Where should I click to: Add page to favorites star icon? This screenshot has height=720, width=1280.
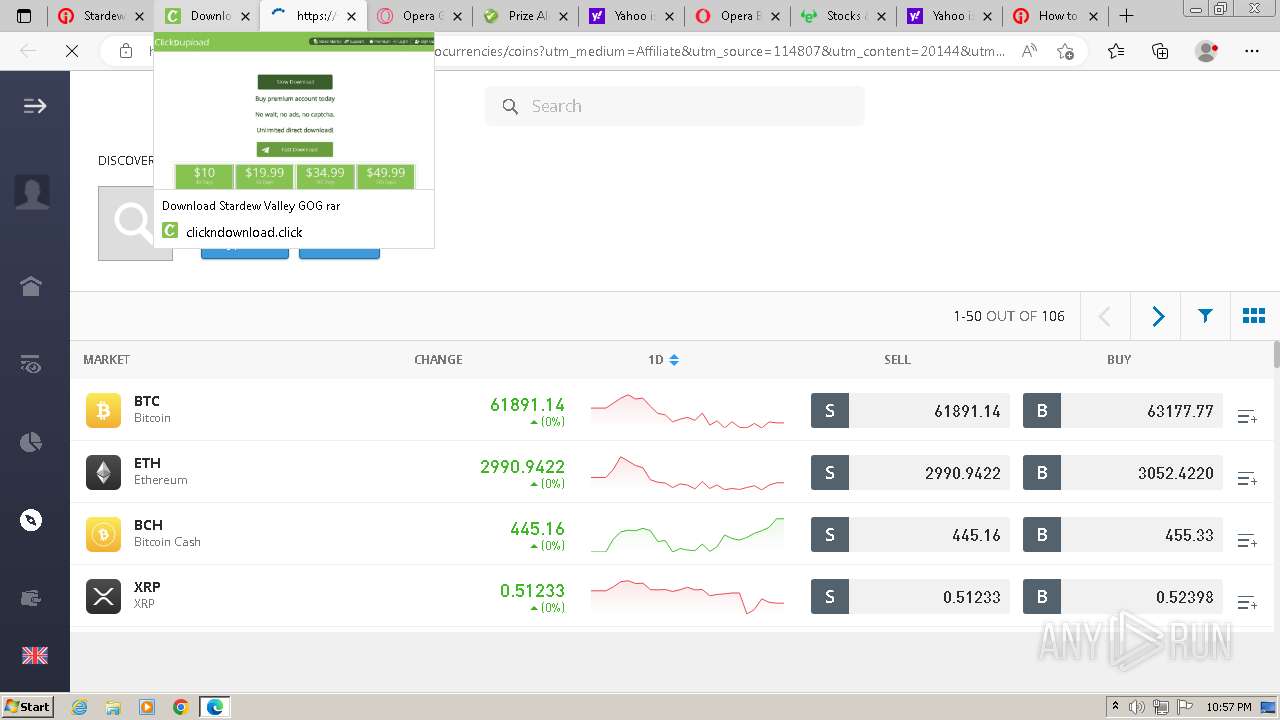(1065, 51)
